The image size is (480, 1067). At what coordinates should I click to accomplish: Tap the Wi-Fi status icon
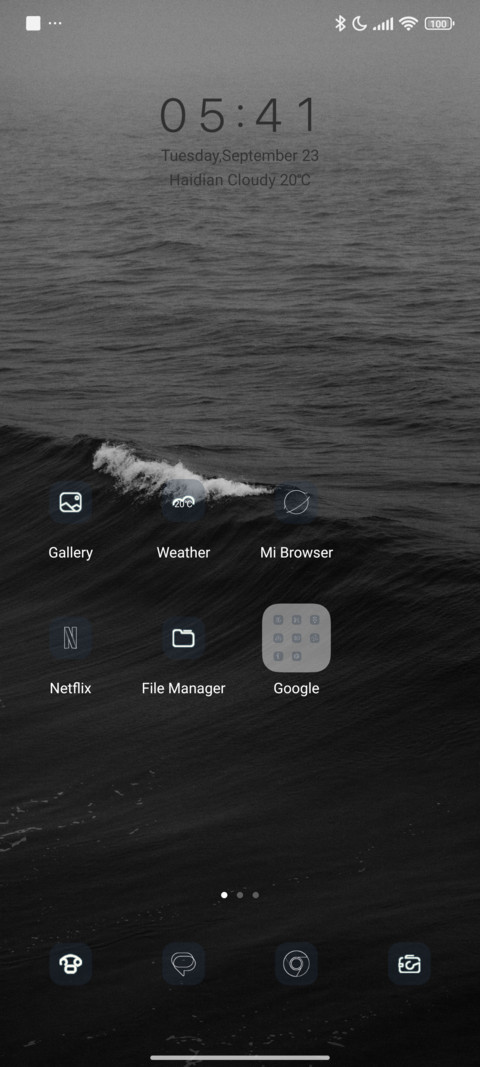409,24
